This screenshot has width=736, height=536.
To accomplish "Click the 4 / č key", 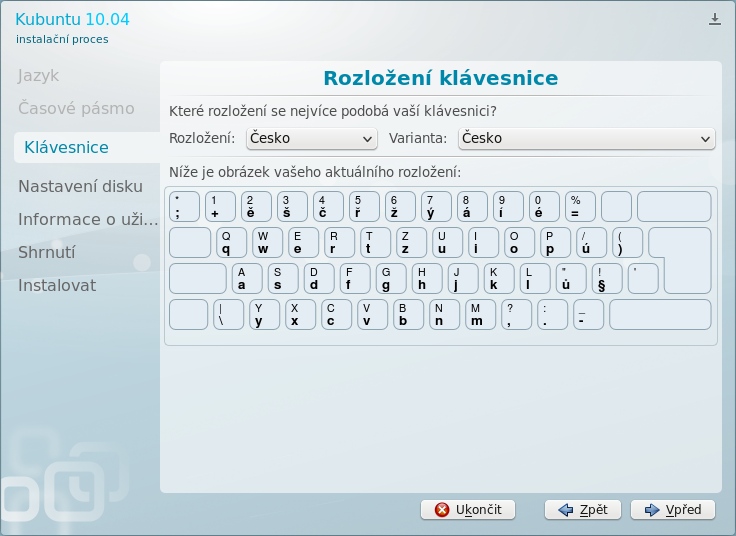I will [x=329, y=207].
